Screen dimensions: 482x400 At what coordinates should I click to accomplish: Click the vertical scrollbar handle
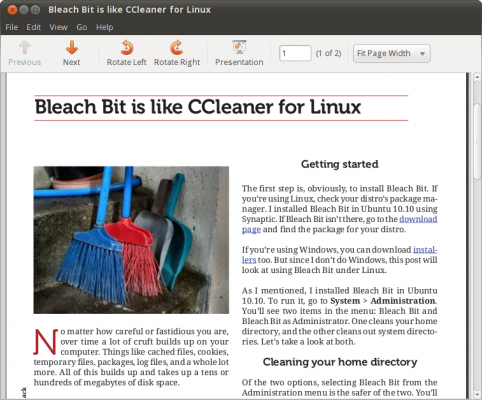[x=478, y=142]
